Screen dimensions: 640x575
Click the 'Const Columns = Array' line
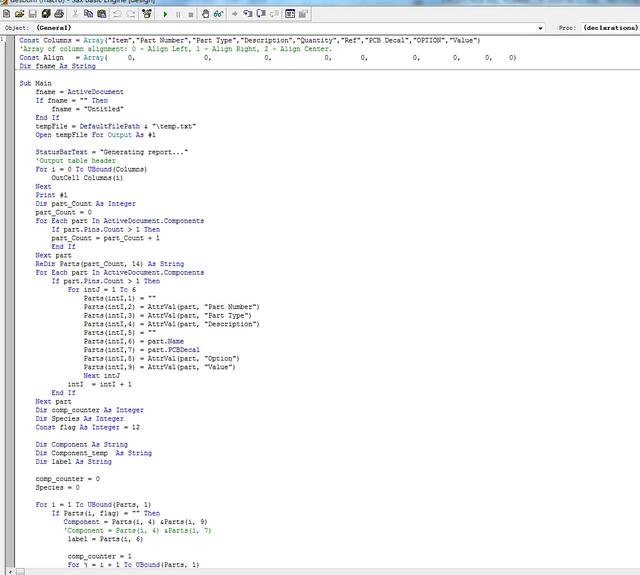[250, 40]
